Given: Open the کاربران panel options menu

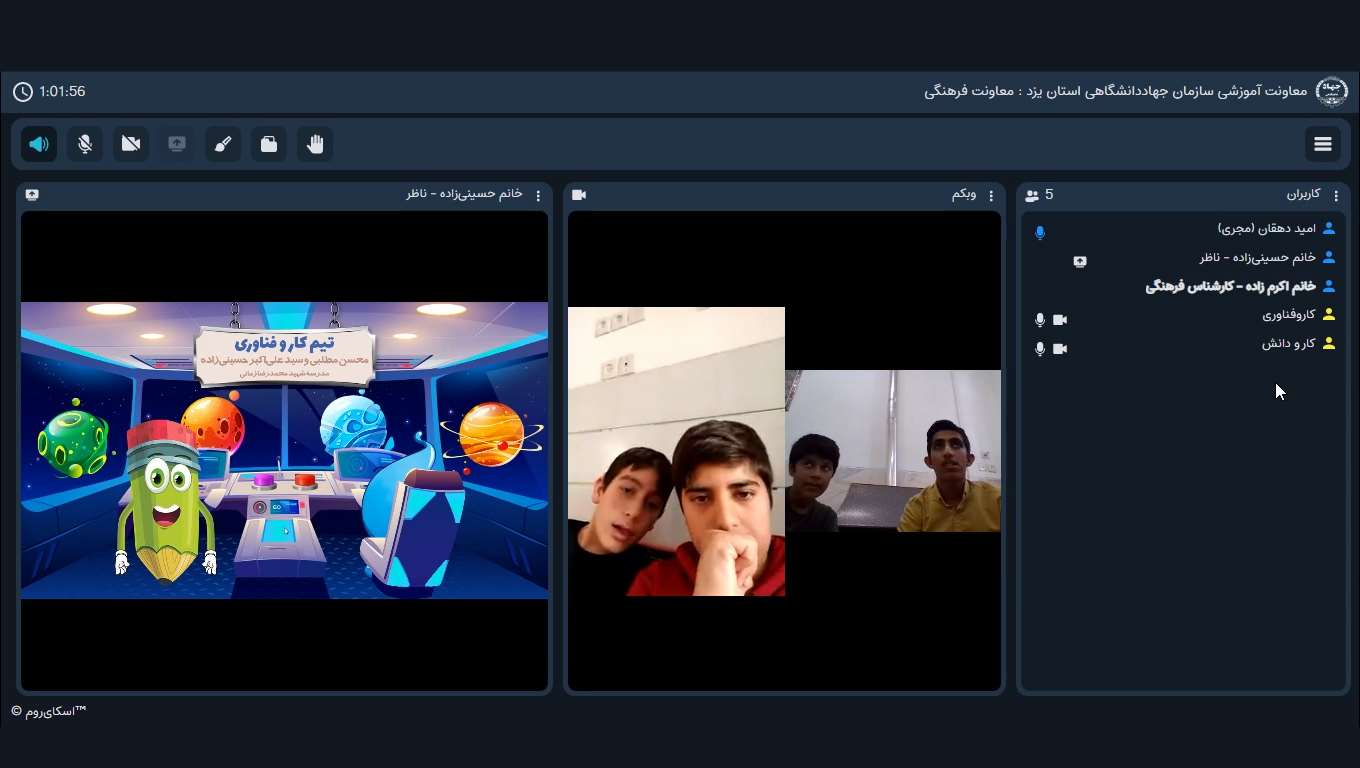Looking at the screenshot, I should [x=1336, y=196].
